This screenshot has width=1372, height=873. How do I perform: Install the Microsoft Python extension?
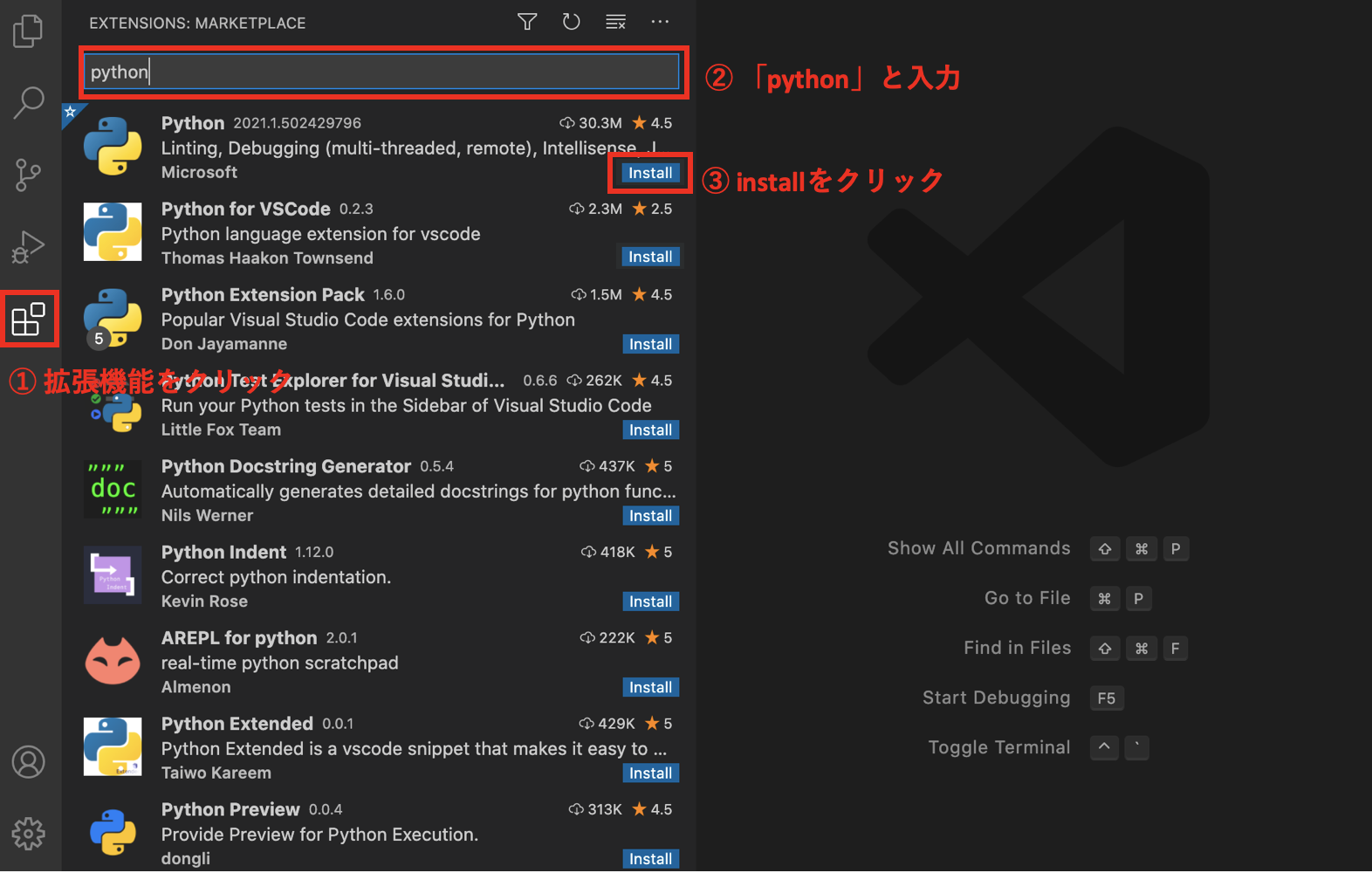[650, 173]
